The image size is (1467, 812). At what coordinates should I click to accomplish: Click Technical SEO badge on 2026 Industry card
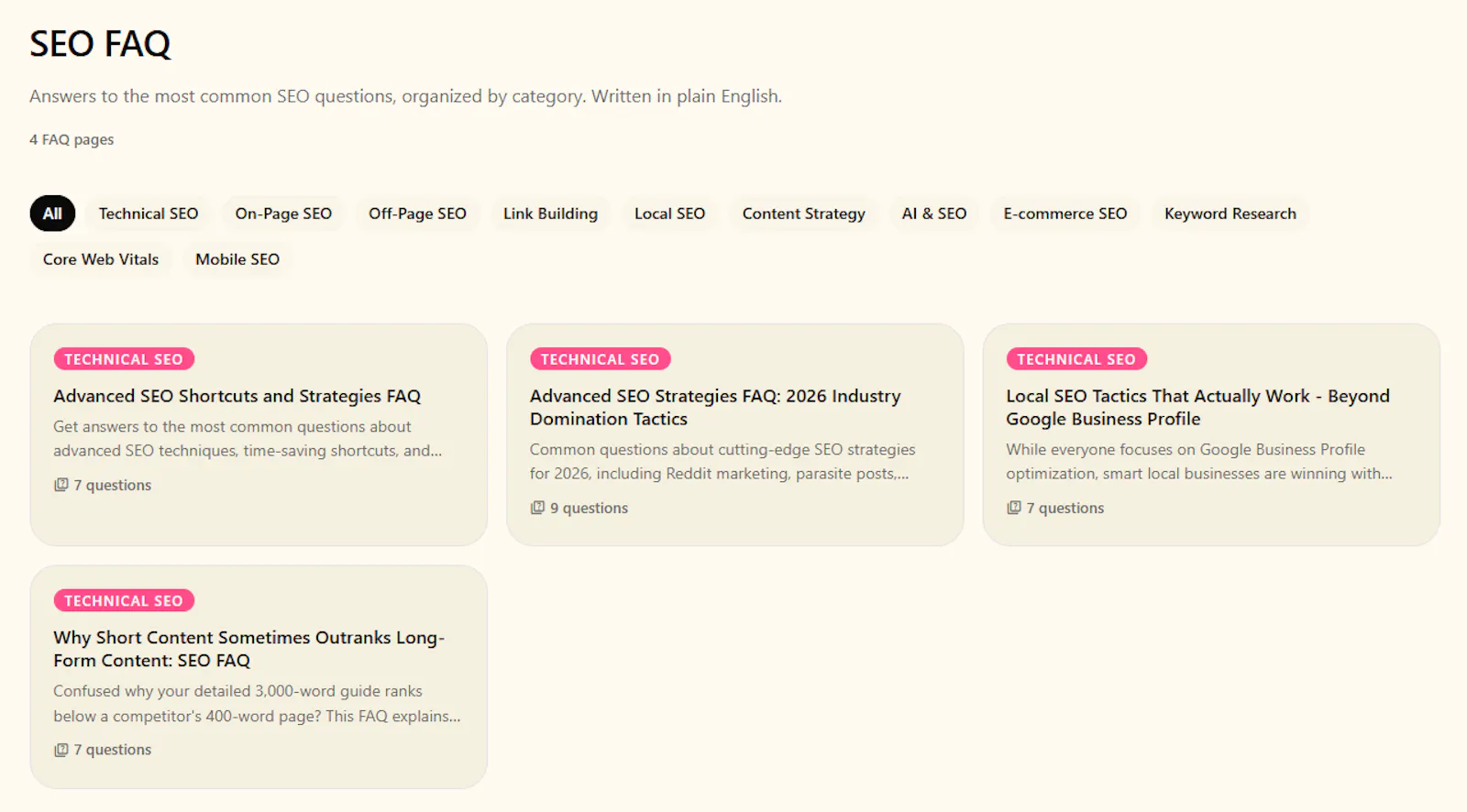[600, 359]
